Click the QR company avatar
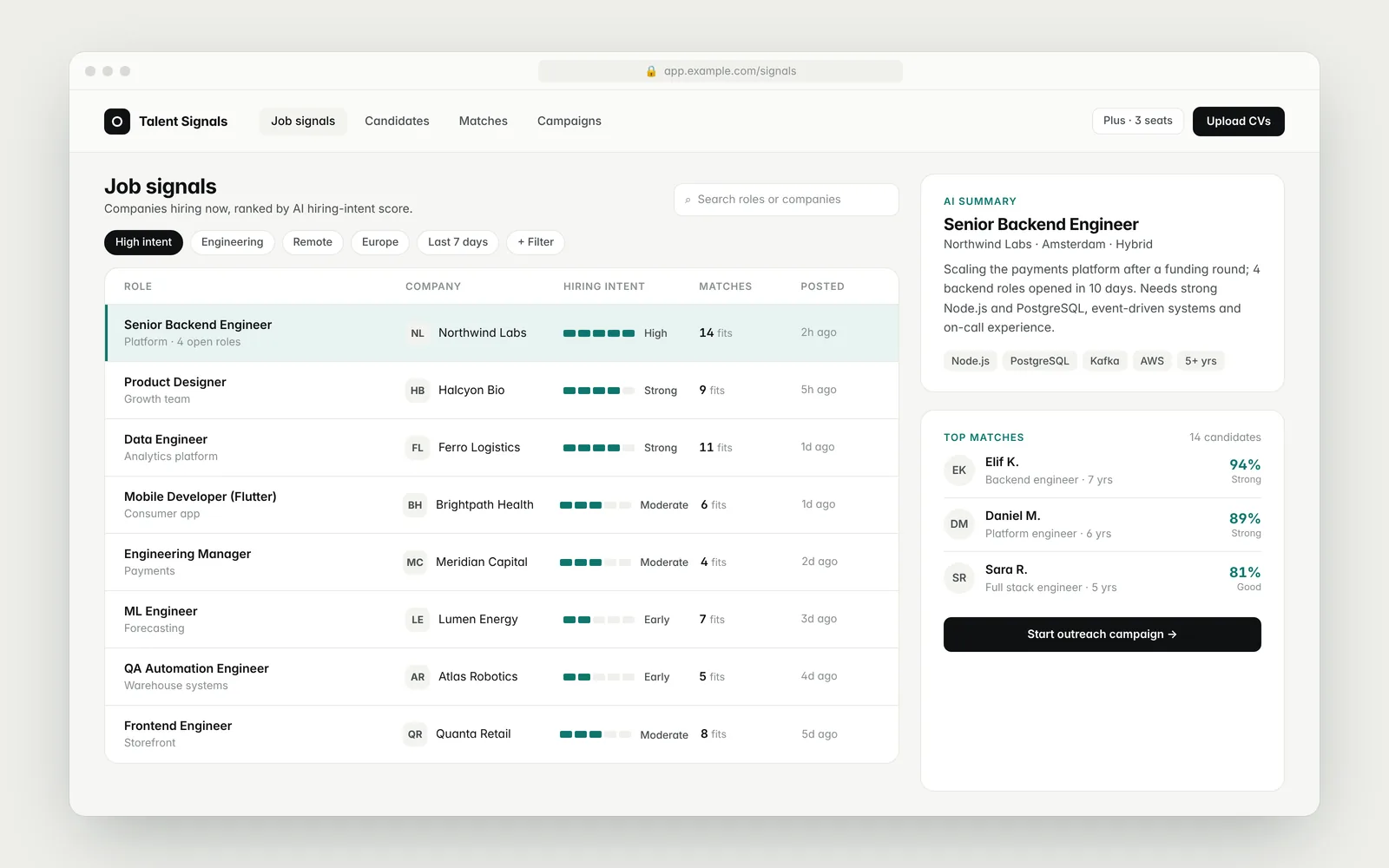Viewport: 1389px width, 868px height. click(x=415, y=734)
